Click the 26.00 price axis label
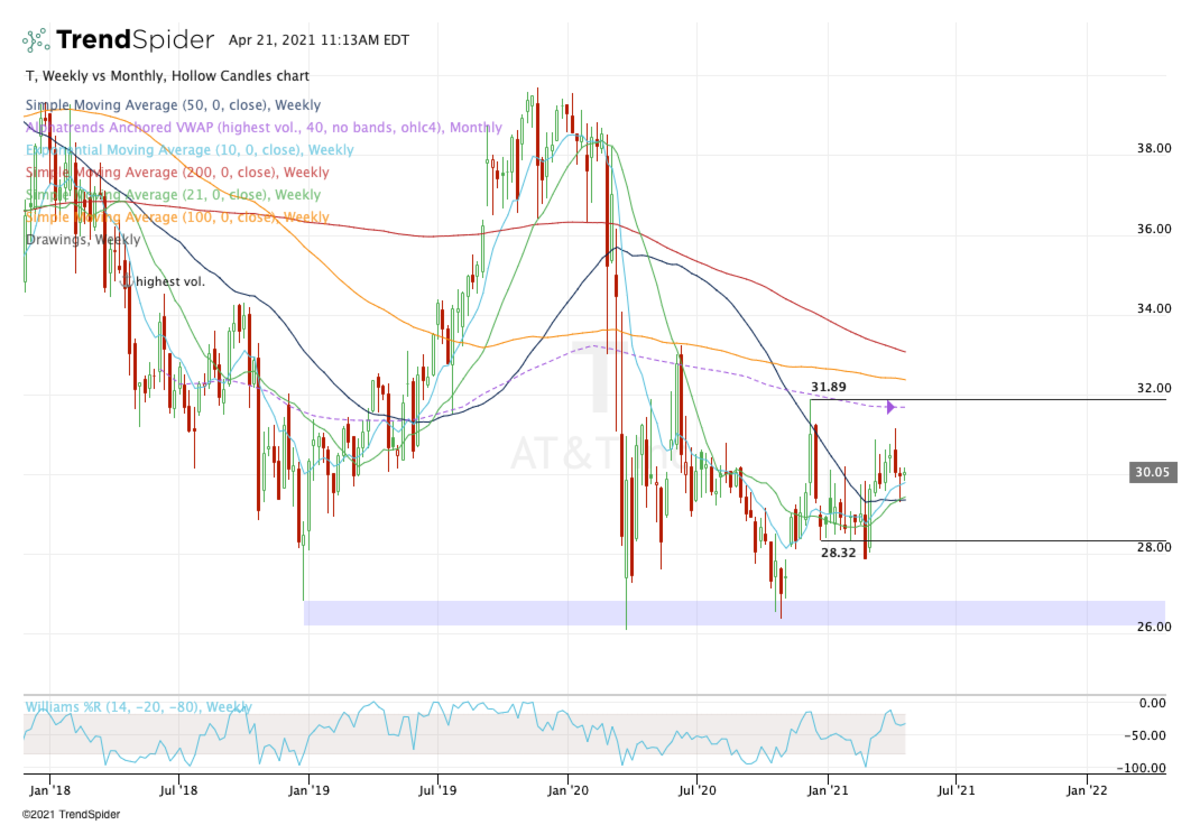Screen dimensions: 1200x825 [1154, 627]
